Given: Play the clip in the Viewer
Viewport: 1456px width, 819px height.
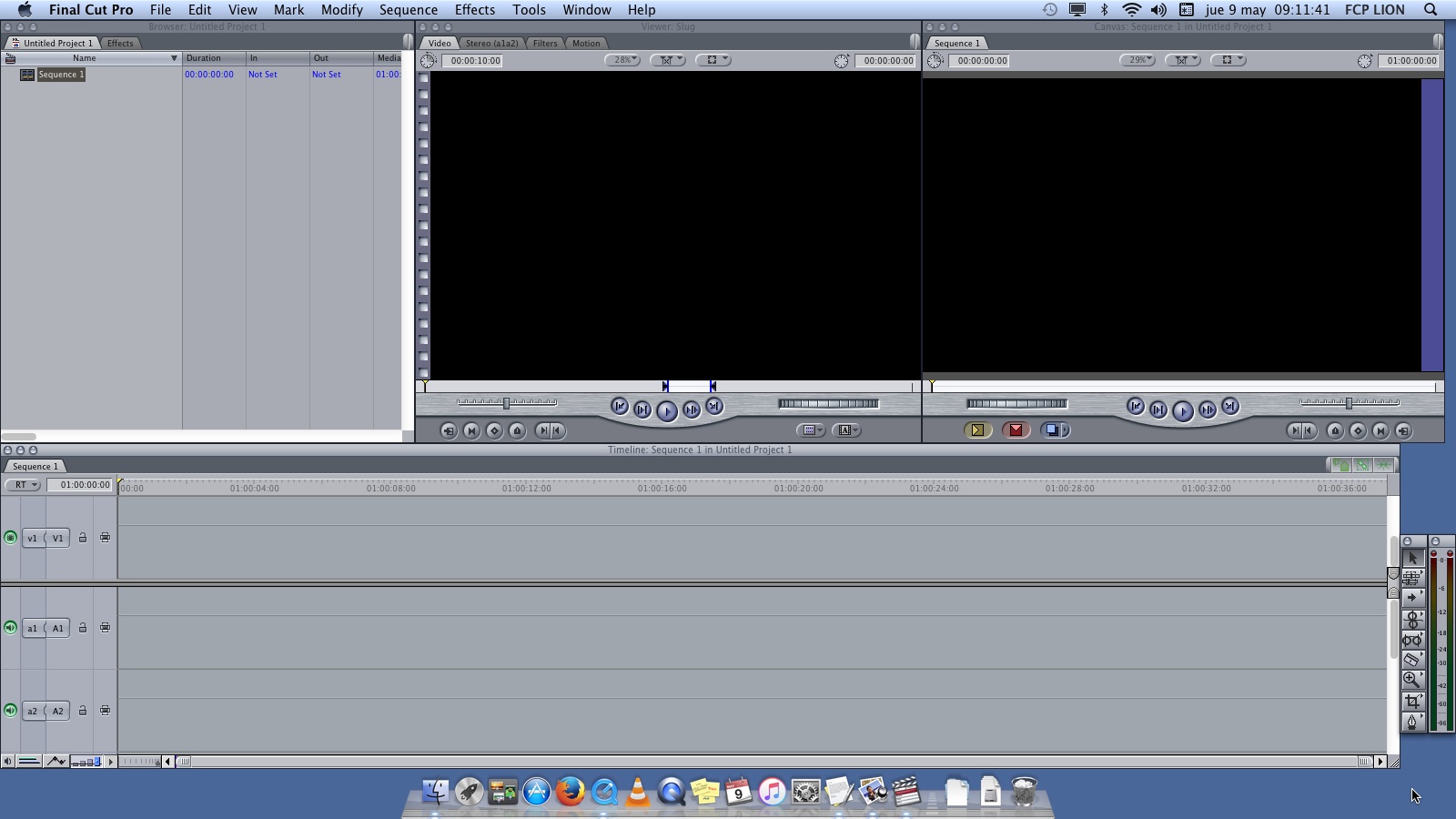Looking at the screenshot, I should point(667,411).
